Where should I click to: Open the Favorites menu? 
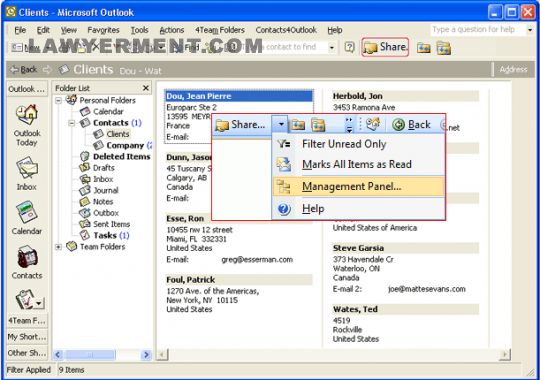[103, 30]
